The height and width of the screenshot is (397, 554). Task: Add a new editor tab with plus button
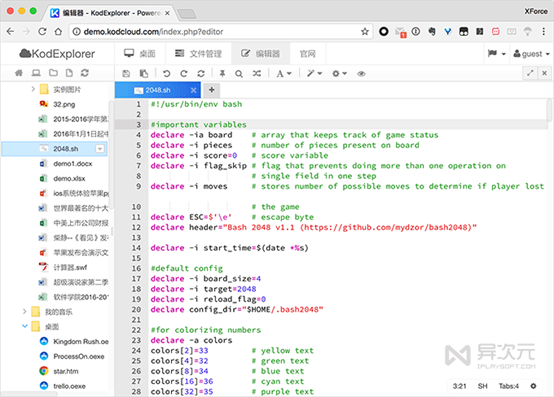click(x=212, y=90)
